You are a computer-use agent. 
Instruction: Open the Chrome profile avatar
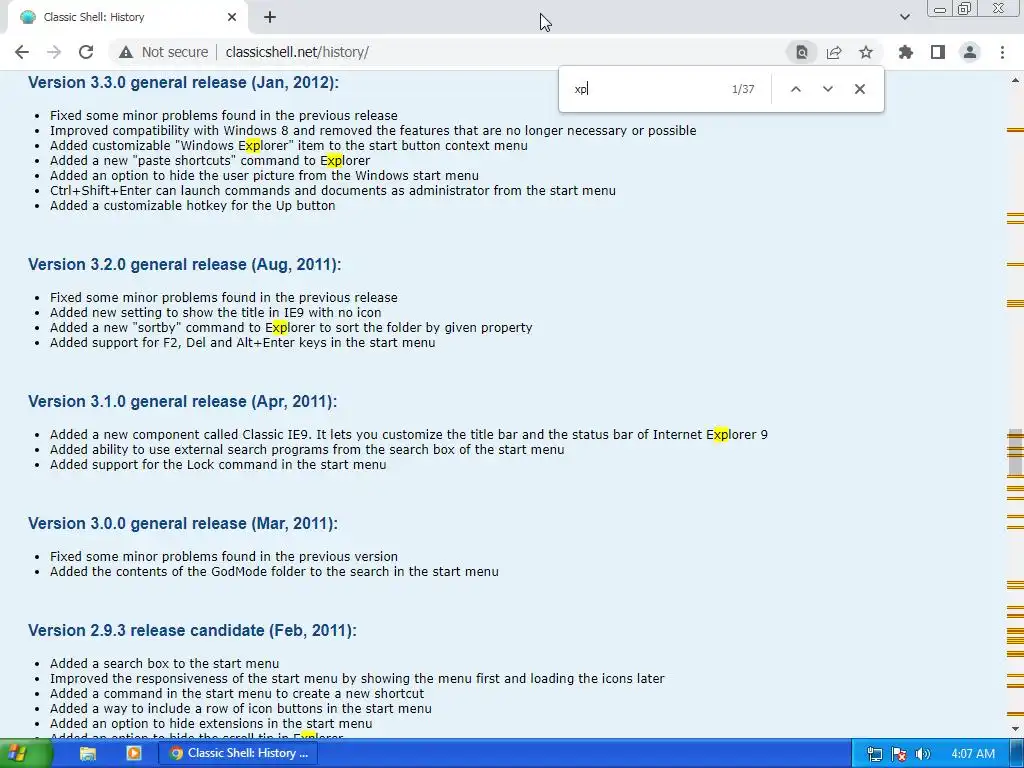point(970,52)
